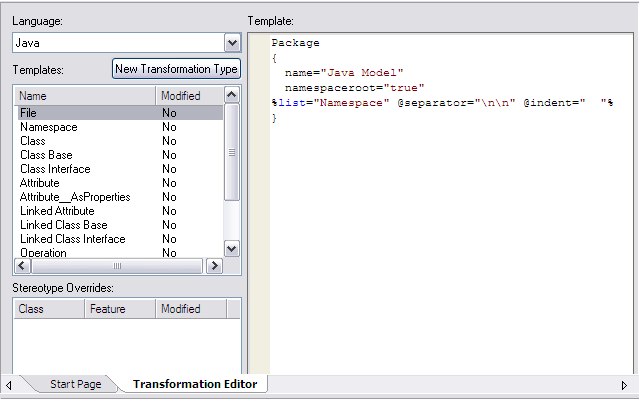The height and width of the screenshot is (399, 639).
Task: Switch to the Start Page tab
Action: [x=75, y=384]
